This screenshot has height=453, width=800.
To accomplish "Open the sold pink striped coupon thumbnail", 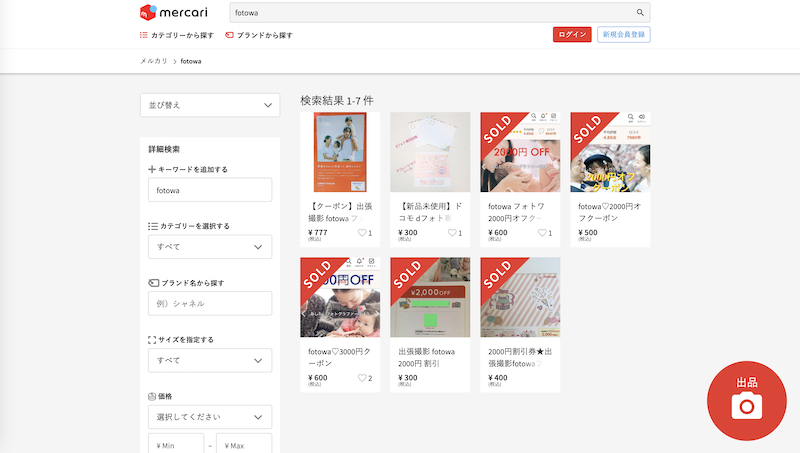I will tap(520, 297).
